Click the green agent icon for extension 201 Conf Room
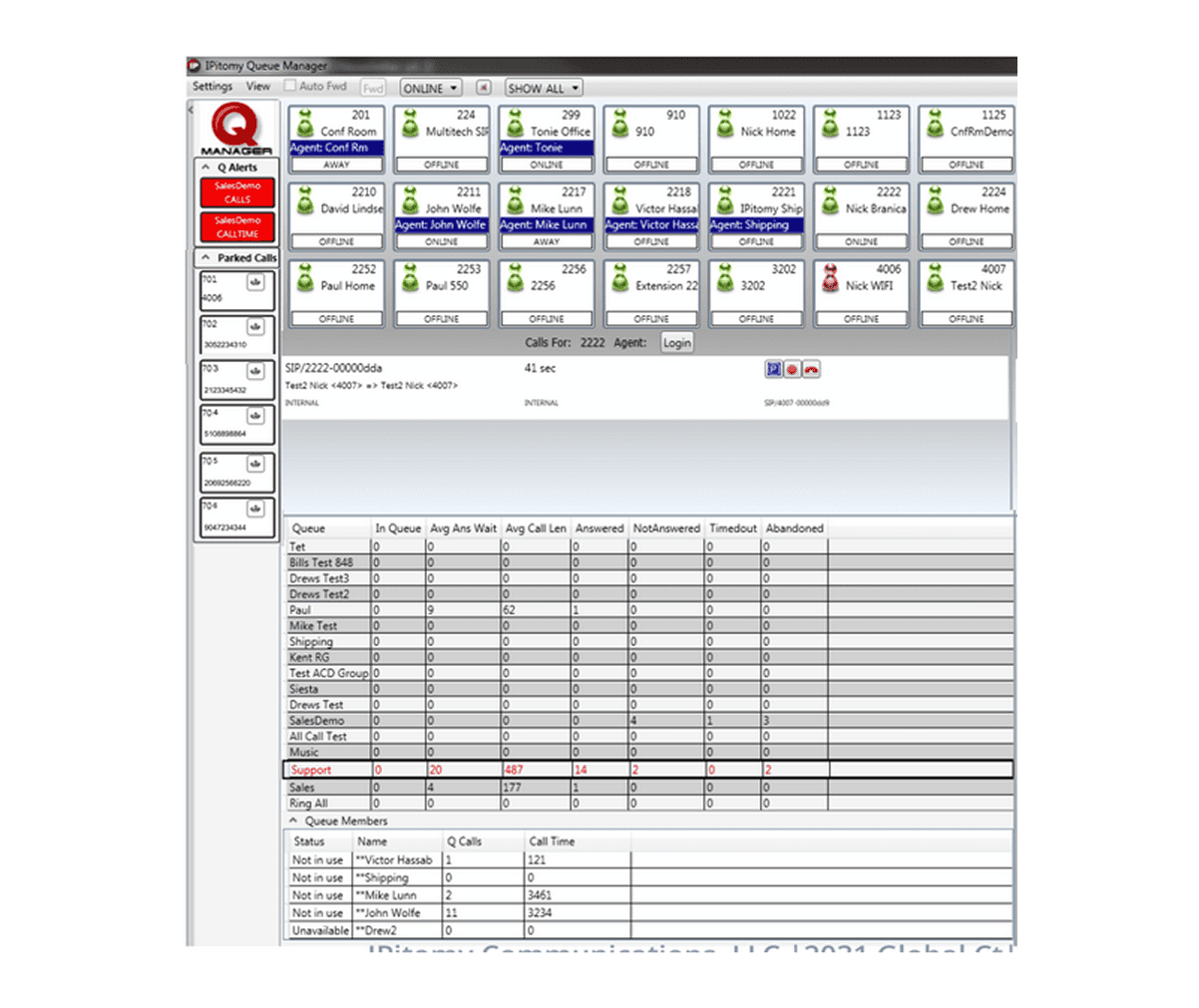 [305, 124]
